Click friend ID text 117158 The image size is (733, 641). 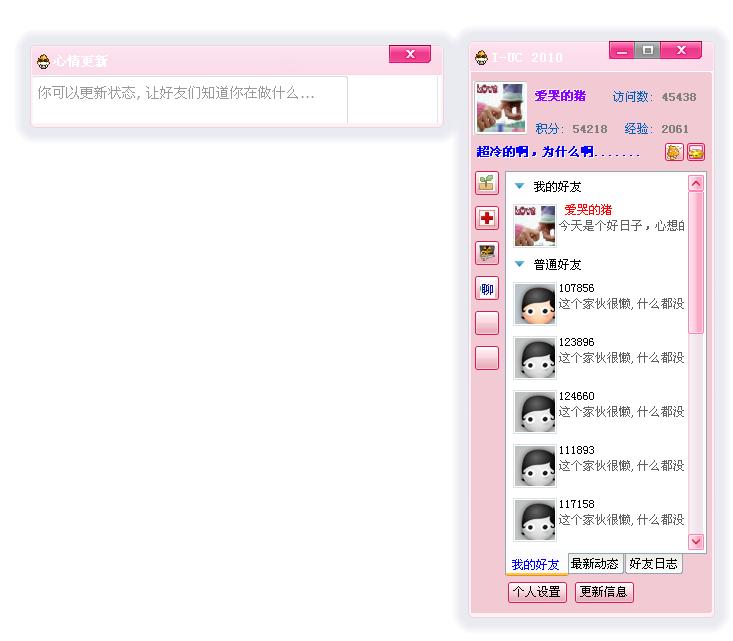[x=576, y=504]
